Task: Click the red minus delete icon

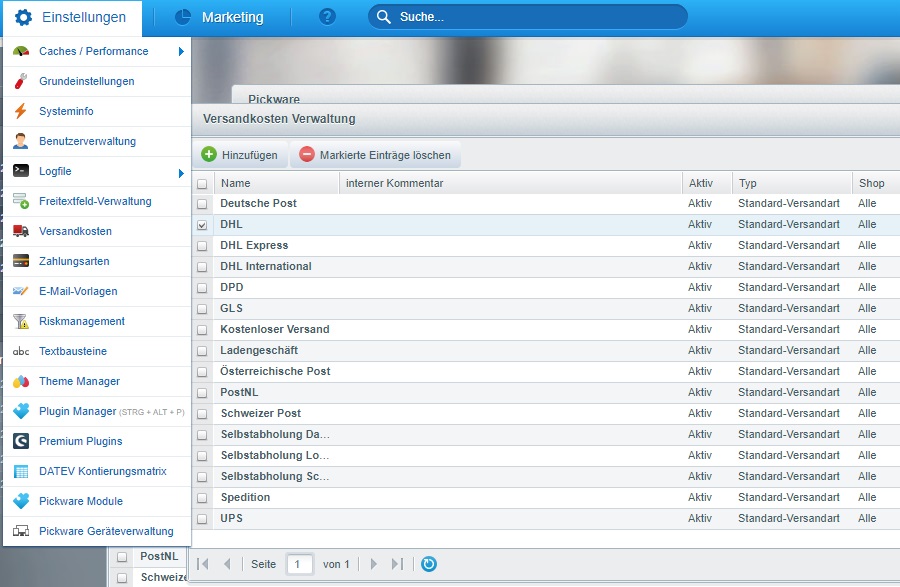Action: (x=307, y=154)
